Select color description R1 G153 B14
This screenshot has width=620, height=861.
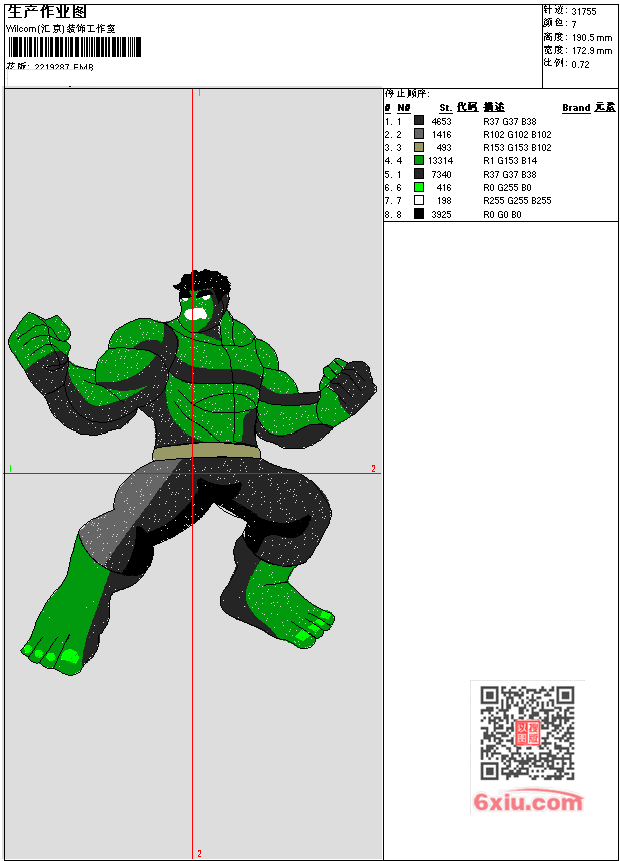pos(510,161)
